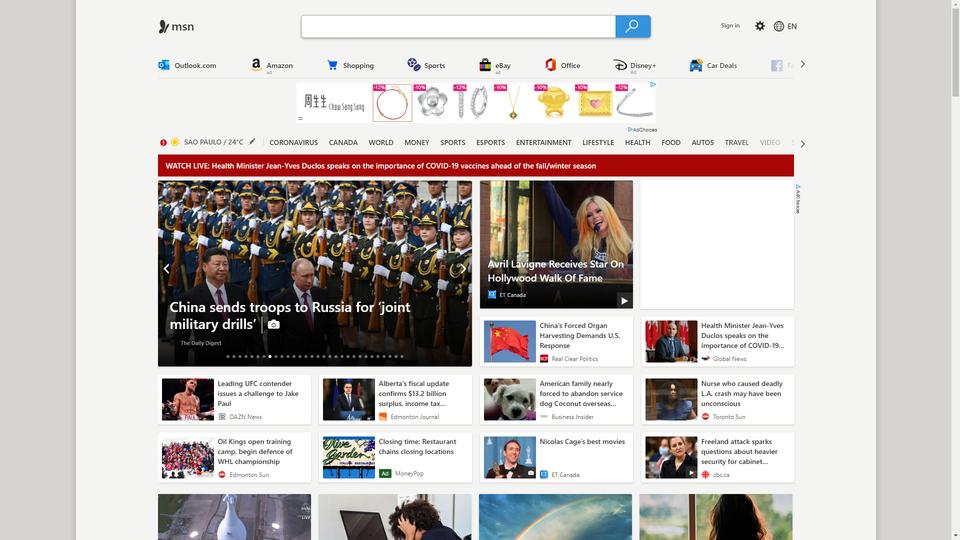The image size is (960, 540).
Task: Open Avril Lavigne Walk Of Fame story
Action: coord(555,271)
